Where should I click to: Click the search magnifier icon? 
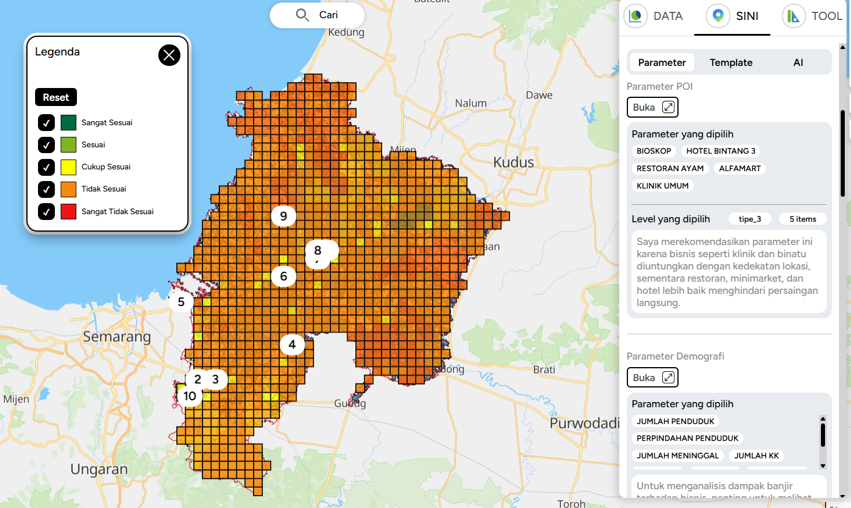click(302, 15)
